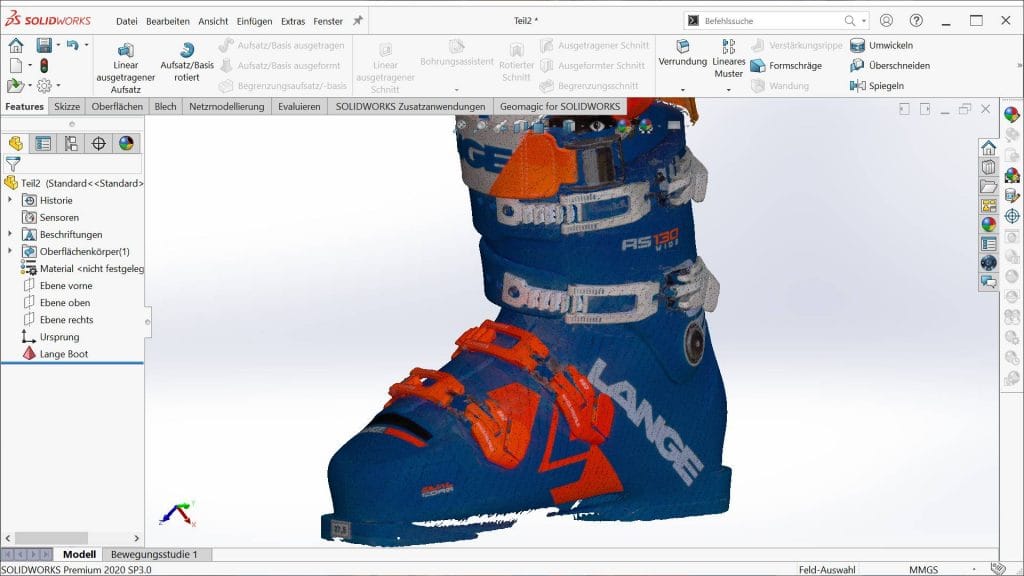
Task: Switch to the Geomagic for SOLIDWORKS tab
Action: [x=560, y=106]
